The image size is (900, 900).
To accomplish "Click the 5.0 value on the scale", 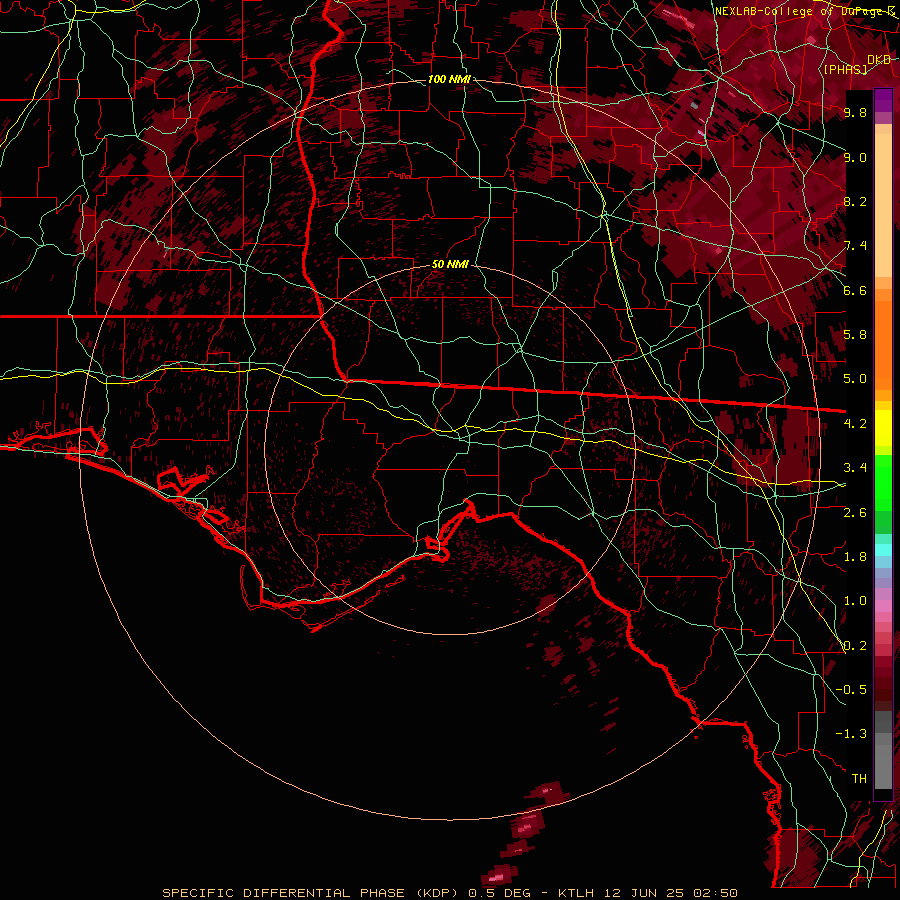I will coord(855,379).
